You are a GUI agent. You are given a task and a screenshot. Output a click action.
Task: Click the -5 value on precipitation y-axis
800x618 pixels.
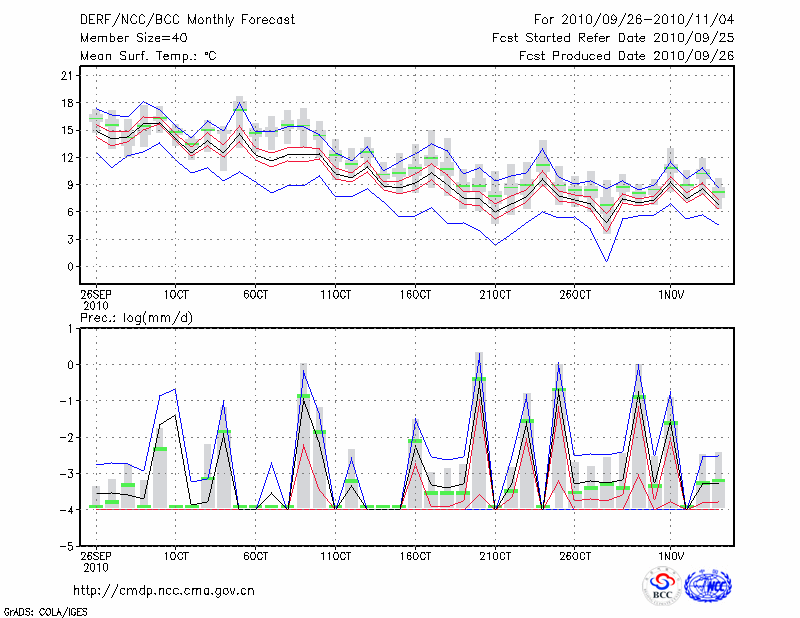click(x=66, y=546)
